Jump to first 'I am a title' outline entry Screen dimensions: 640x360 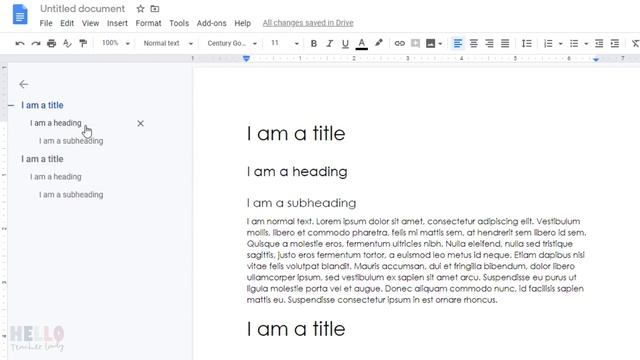[42, 105]
